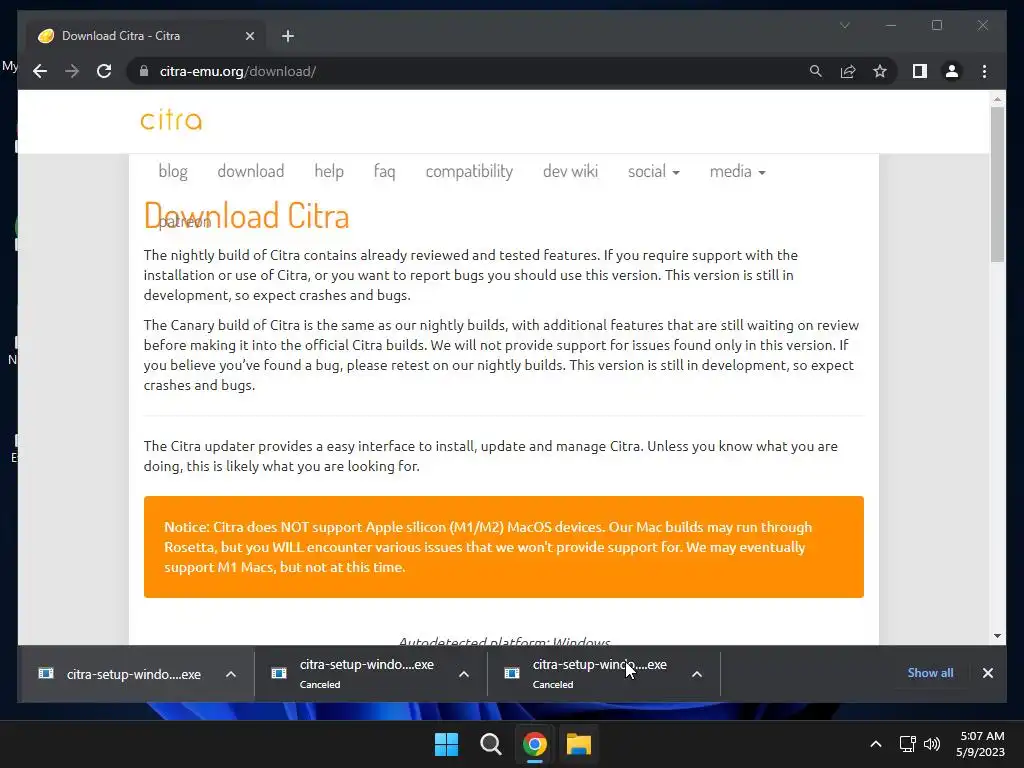
Task: Show hidden system tray icons
Action: [876, 744]
